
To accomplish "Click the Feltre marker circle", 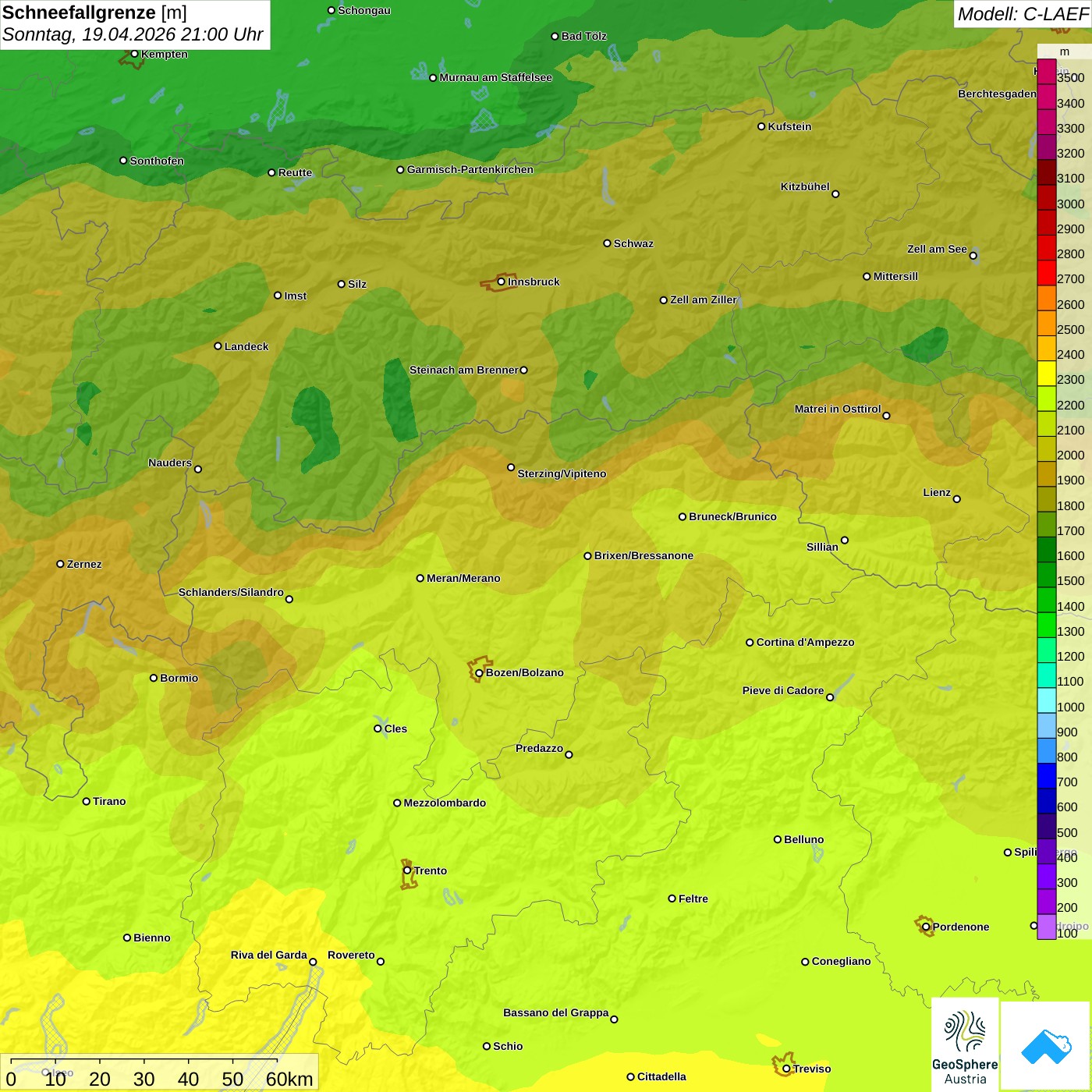I will (x=672, y=899).
